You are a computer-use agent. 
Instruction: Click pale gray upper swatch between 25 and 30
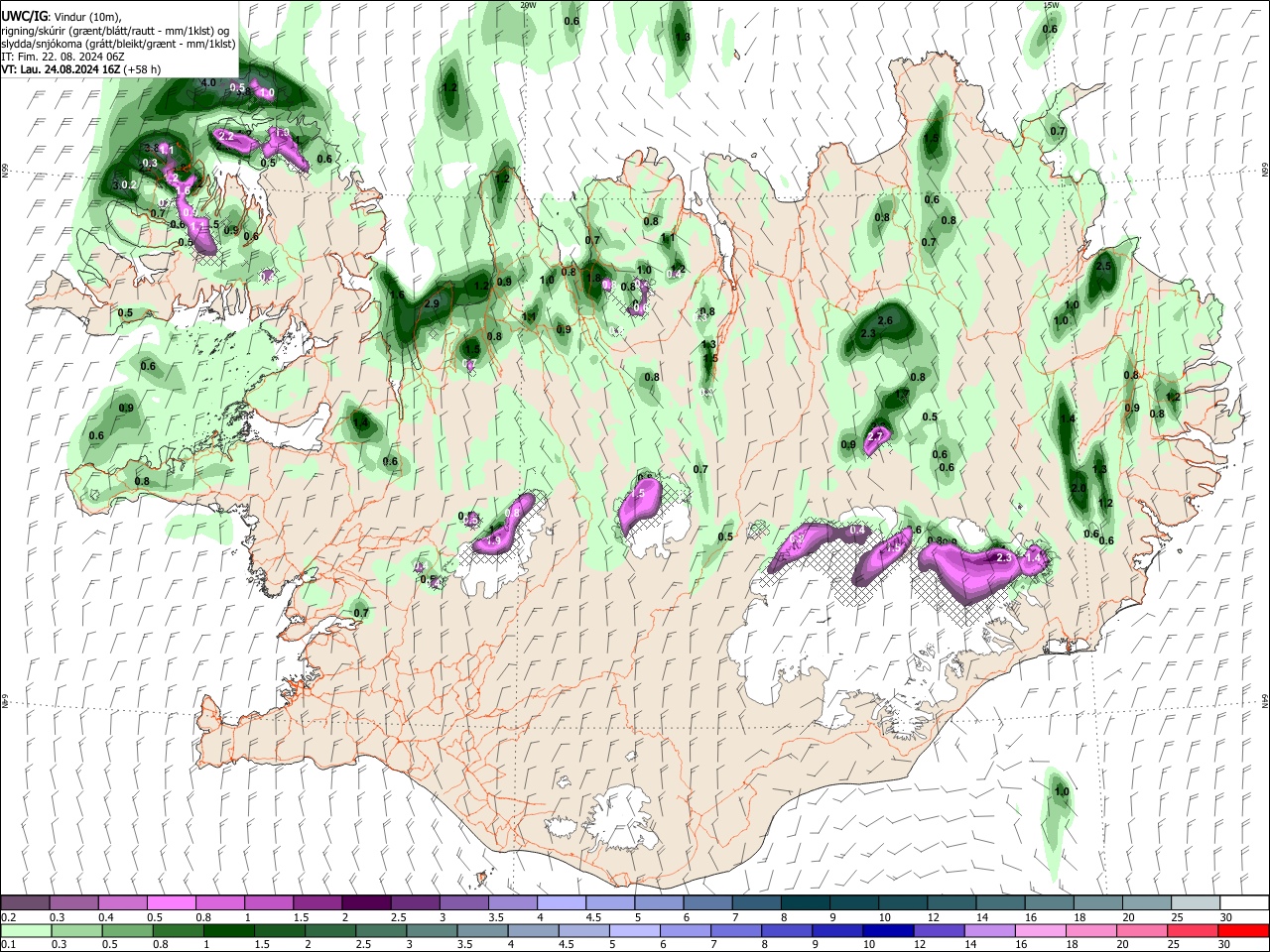pos(1195,903)
